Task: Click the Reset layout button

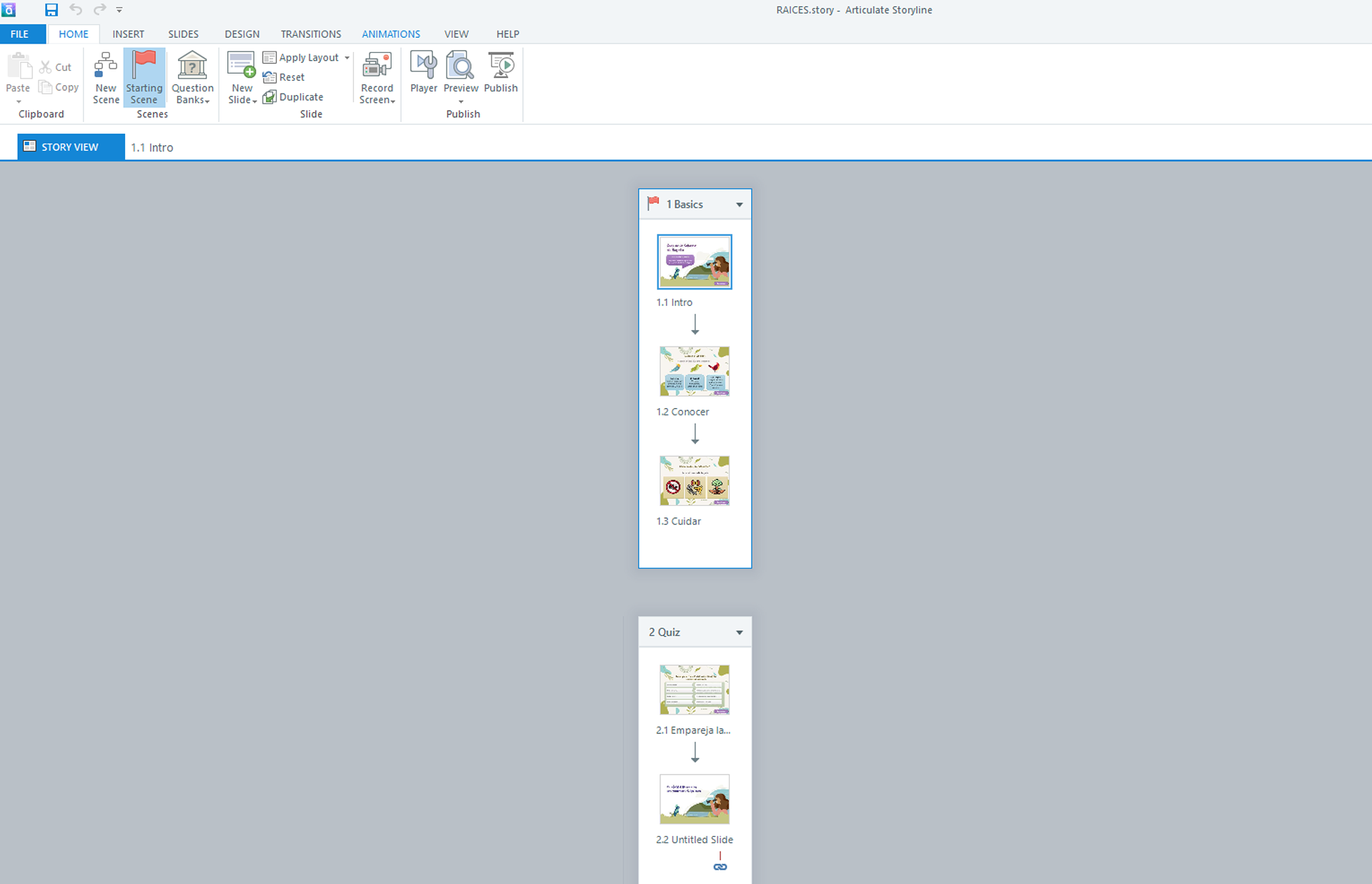Action: pyautogui.click(x=284, y=77)
